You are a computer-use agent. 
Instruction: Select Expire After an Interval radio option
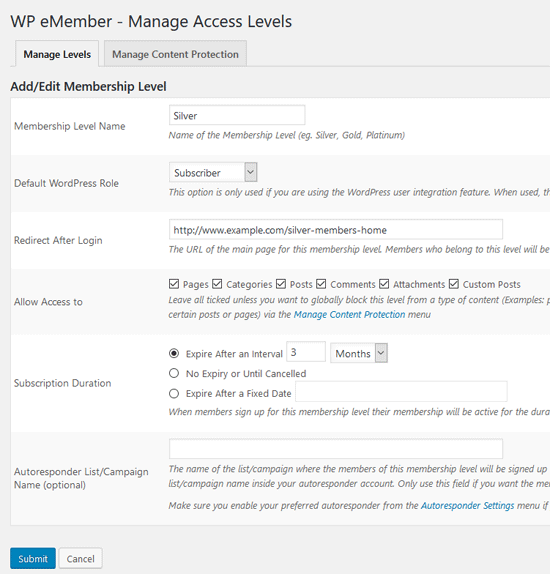(x=174, y=353)
